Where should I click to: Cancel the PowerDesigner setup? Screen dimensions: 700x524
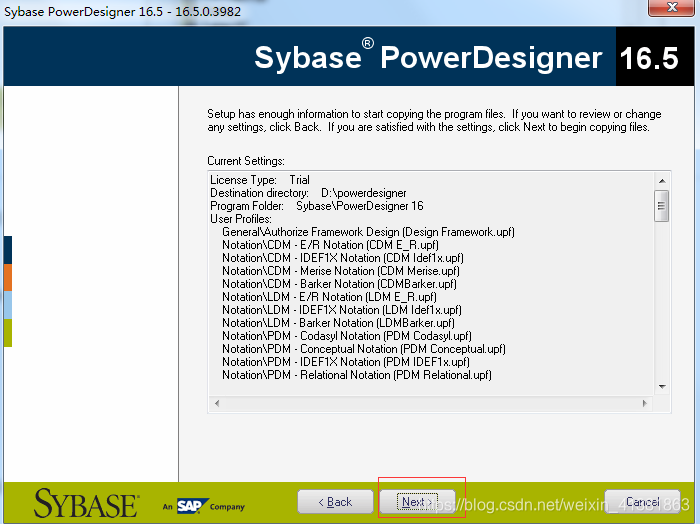(642, 502)
